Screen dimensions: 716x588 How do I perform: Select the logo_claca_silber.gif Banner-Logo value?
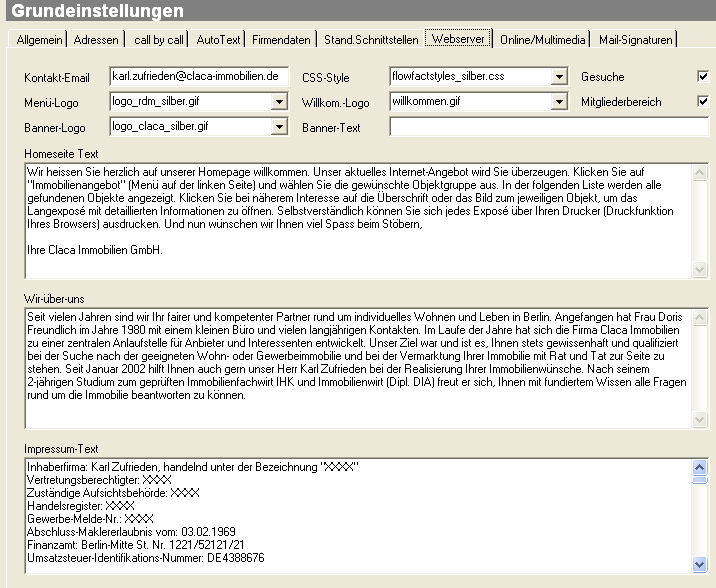tap(160, 126)
